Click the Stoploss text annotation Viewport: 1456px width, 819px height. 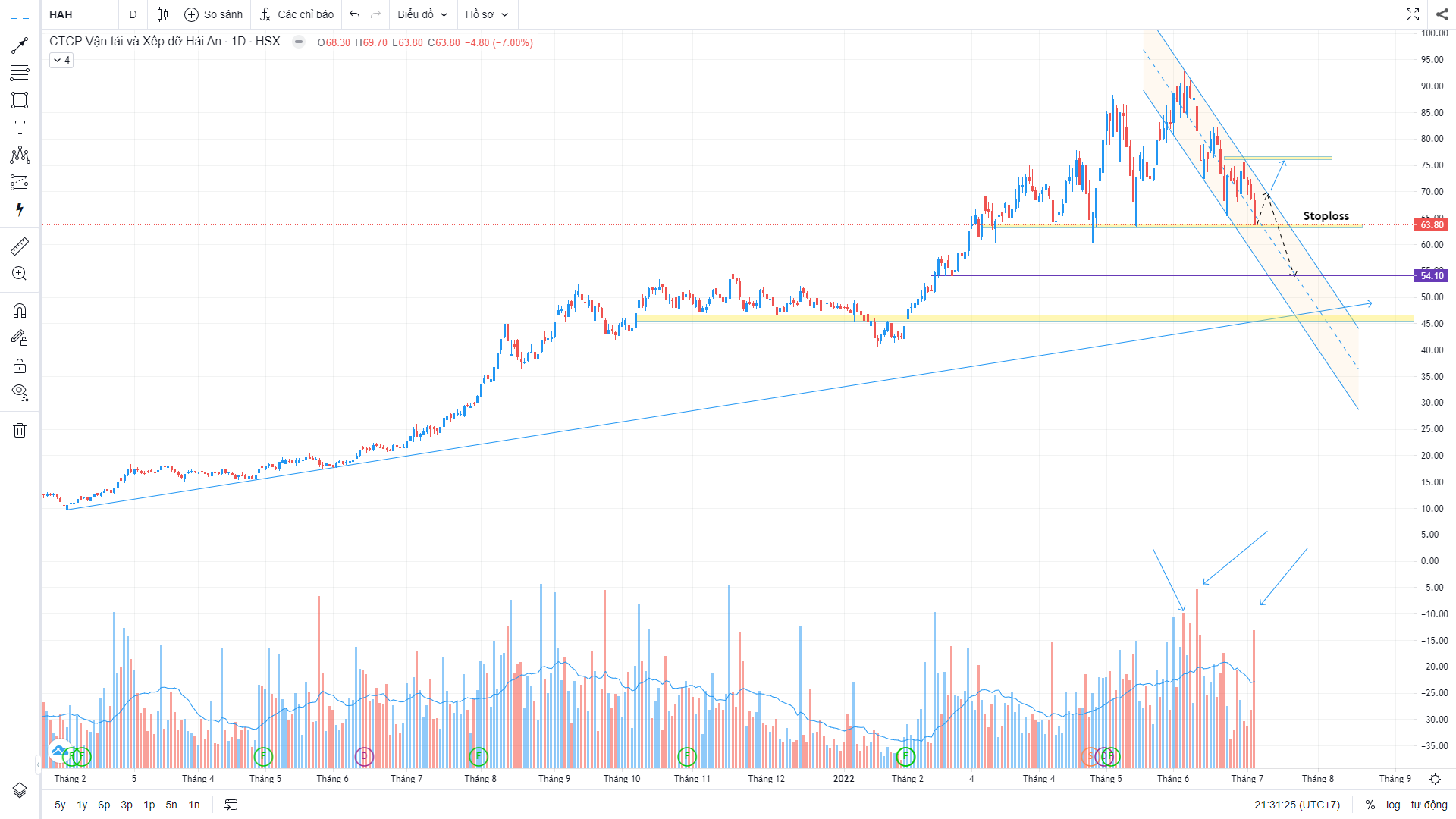pos(1326,216)
